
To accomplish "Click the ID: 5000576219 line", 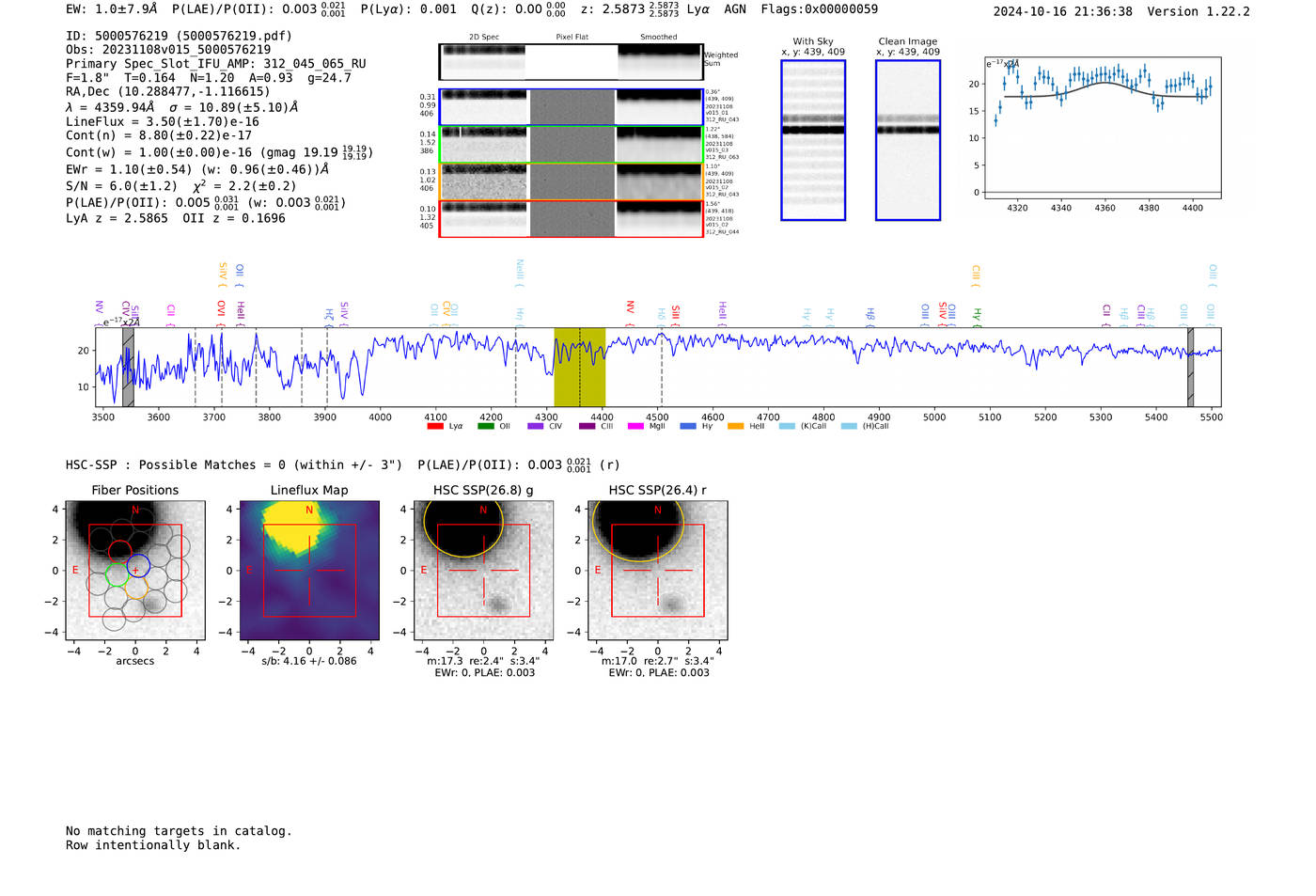I will pyautogui.click(x=179, y=36).
